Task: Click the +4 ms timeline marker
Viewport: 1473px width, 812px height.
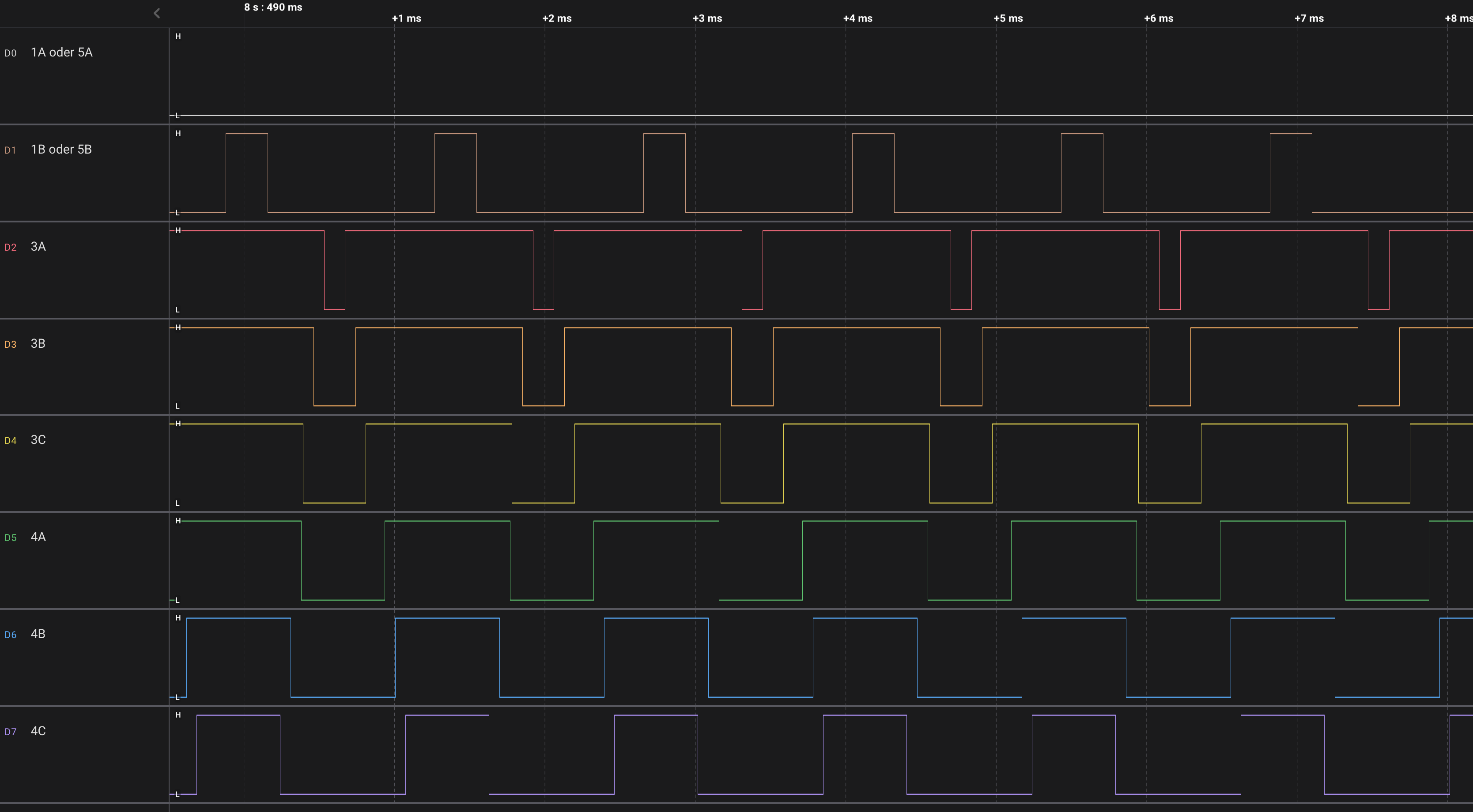Action: pos(858,18)
